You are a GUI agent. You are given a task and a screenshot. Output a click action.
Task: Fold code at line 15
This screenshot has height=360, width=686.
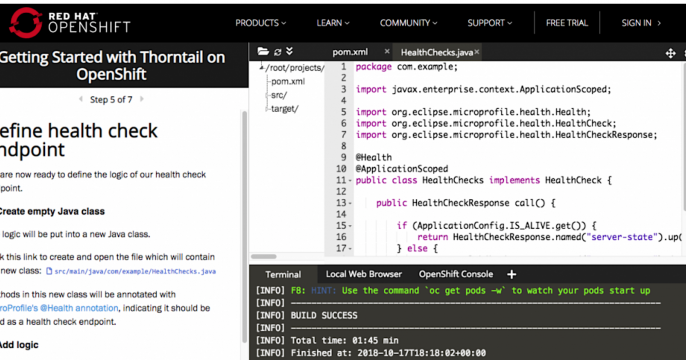click(x=350, y=226)
